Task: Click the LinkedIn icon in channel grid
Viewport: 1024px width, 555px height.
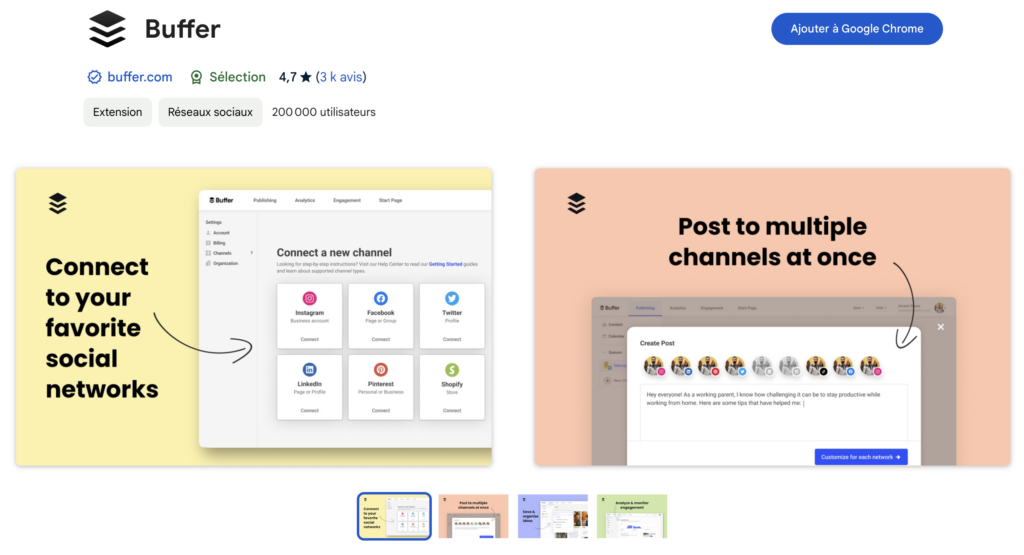Action: (x=310, y=369)
